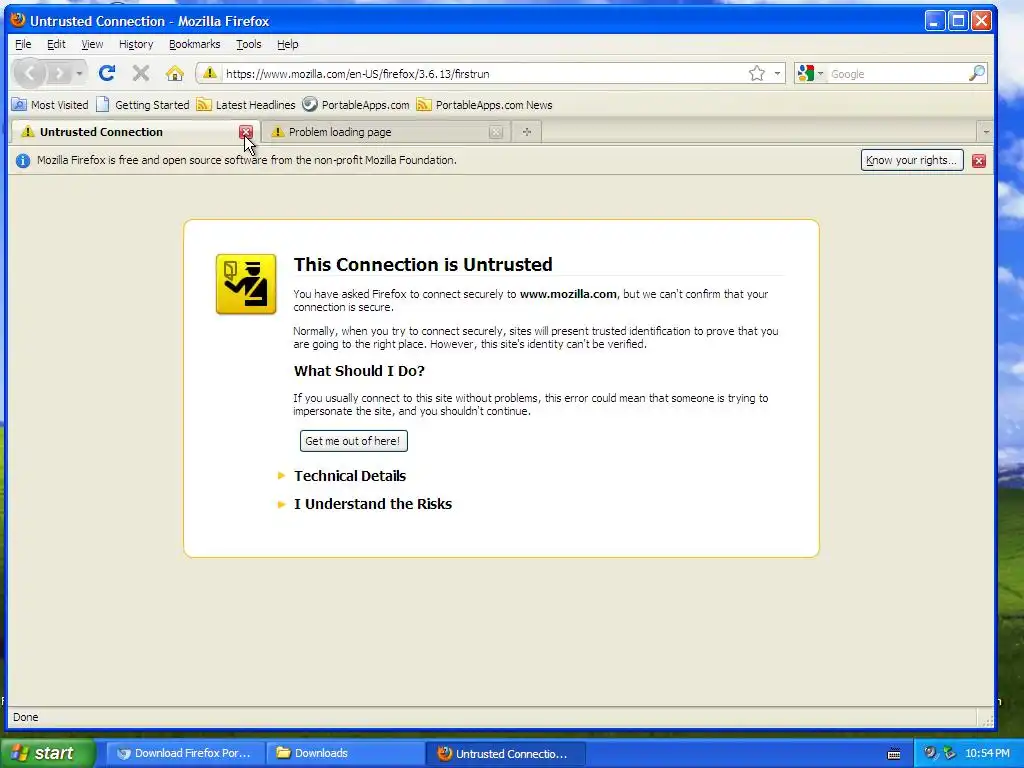1024x768 pixels.
Task: Open the list all tabs dropdown
Action: point(985,132)
